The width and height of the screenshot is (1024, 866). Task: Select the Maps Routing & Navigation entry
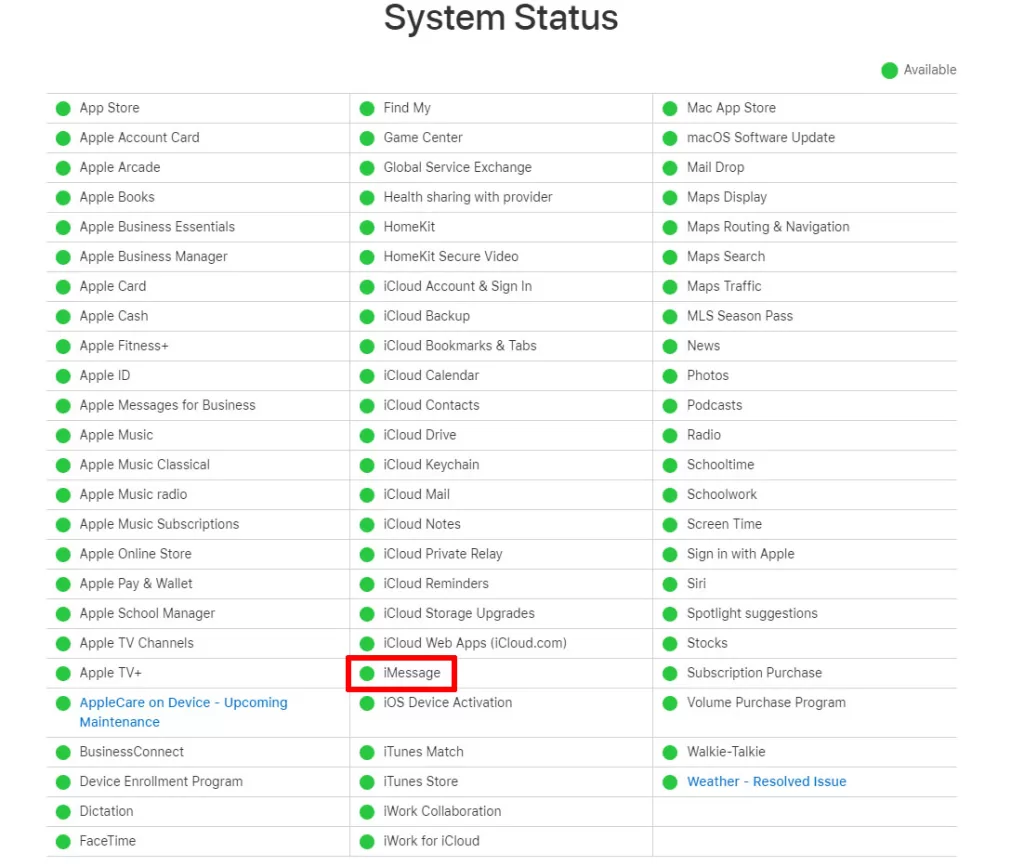[x=768, y=227]
